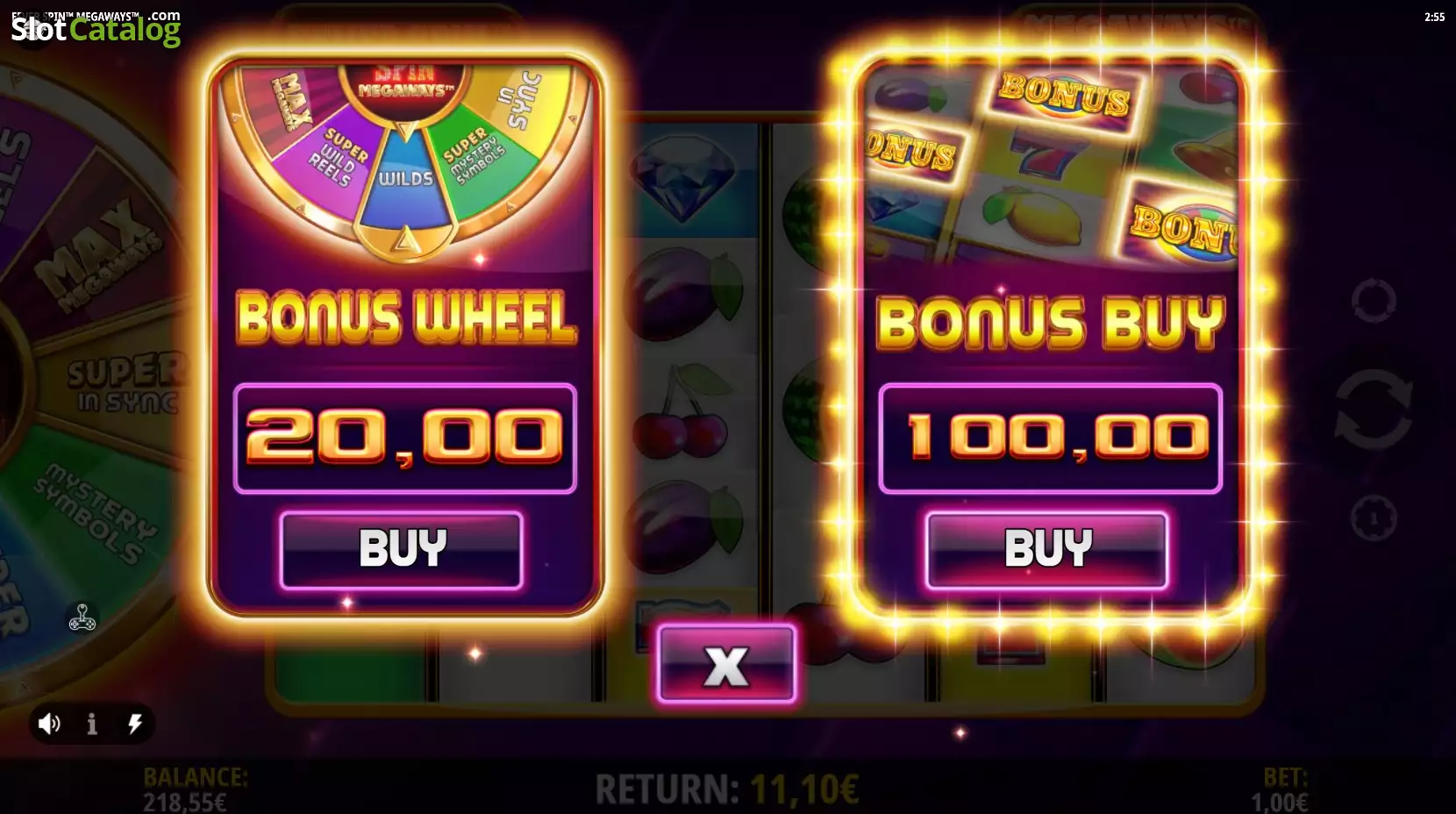Buy the Bonus Buy for 100,00

click(x=1047, y=550)
